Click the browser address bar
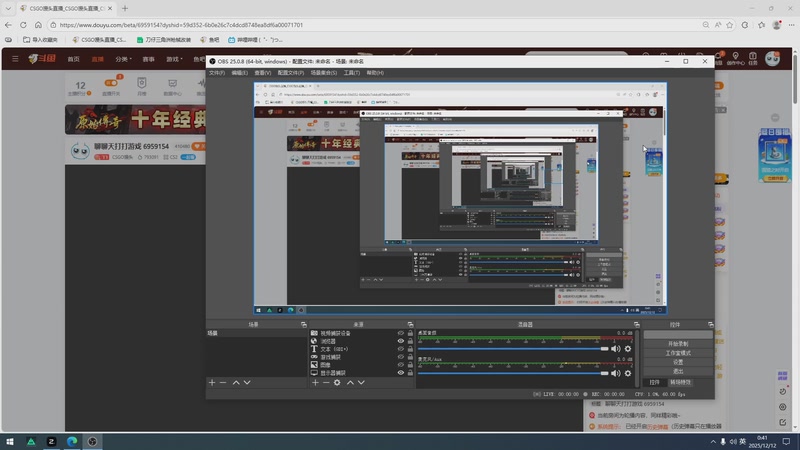Image resolution: width=800 pixels, height=450 pixels. click(375, 24)
